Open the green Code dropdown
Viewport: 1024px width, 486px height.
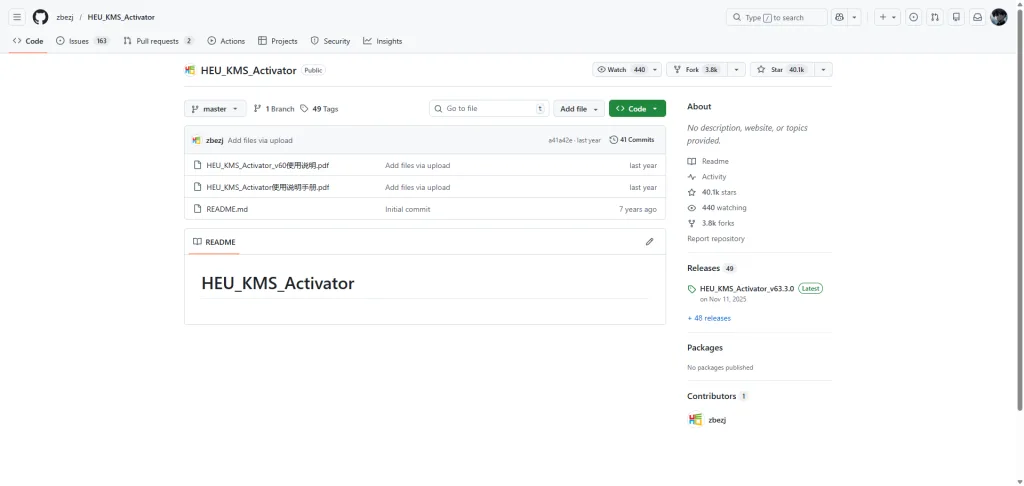[637, 108]
